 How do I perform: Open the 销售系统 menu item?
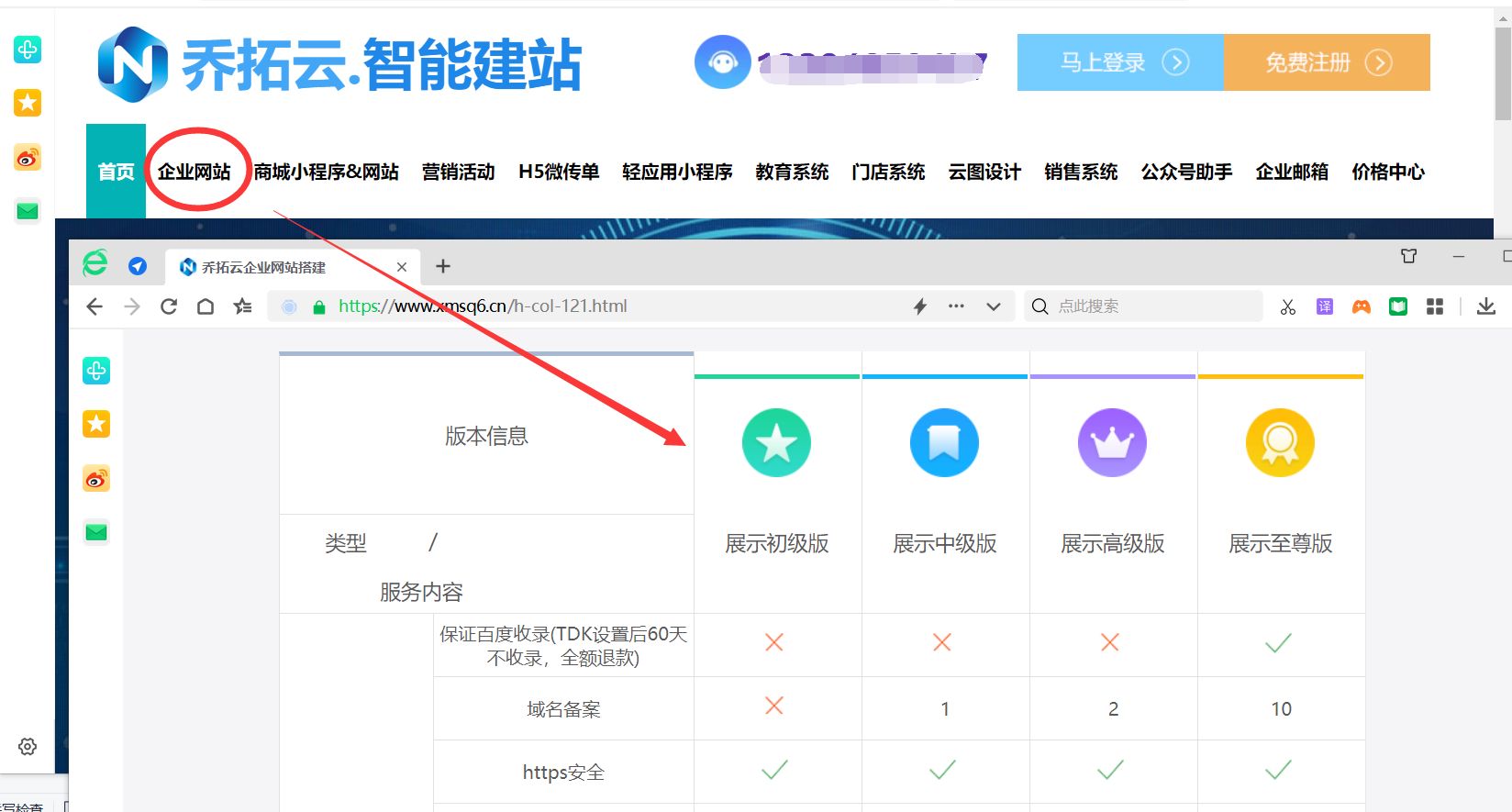tap(1081, 172)
